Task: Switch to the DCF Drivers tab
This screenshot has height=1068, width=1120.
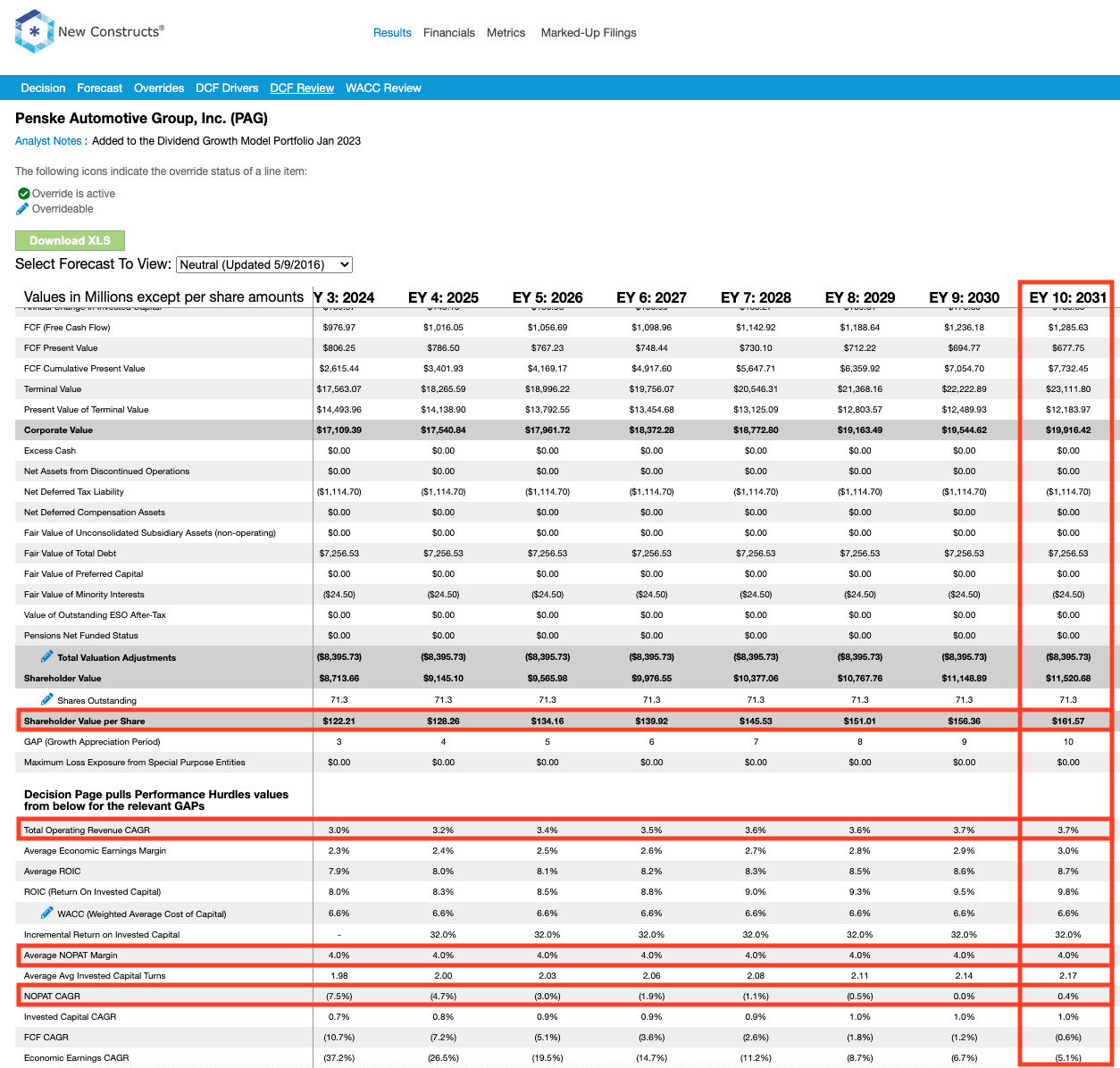Action: (227, 88)
